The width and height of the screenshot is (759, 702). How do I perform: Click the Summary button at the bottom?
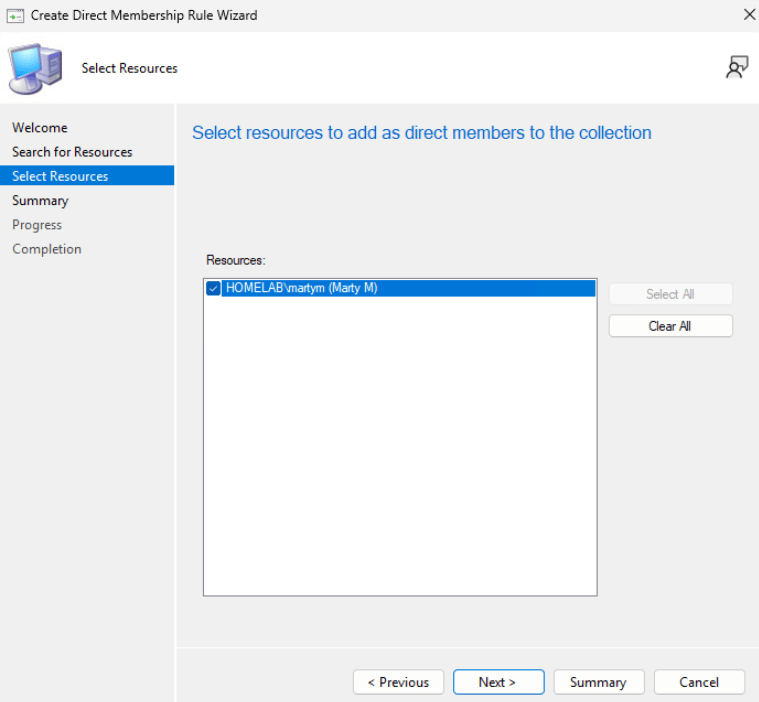(x=598, y=682)
